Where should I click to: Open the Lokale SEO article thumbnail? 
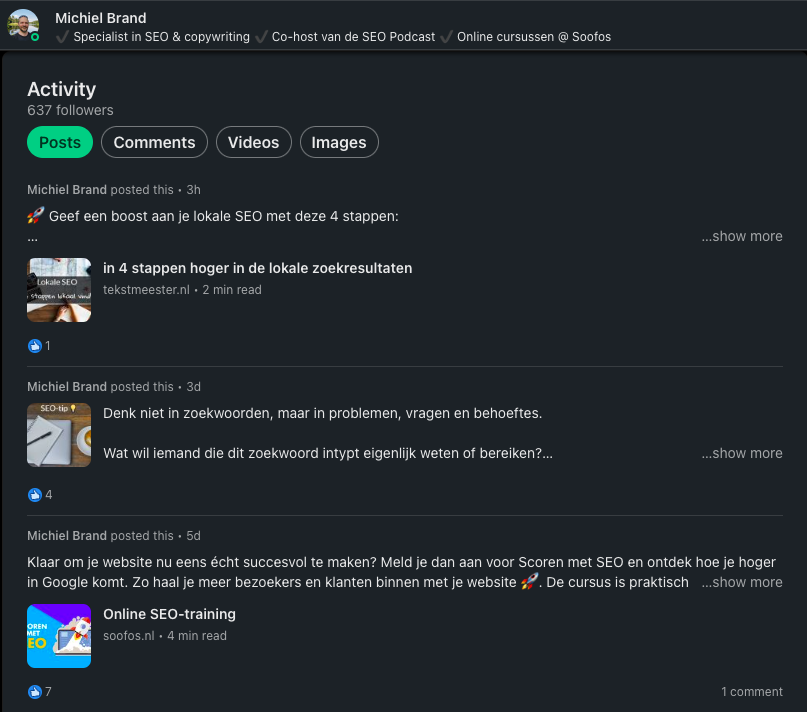pyautogui.click(x=59, y=290)
